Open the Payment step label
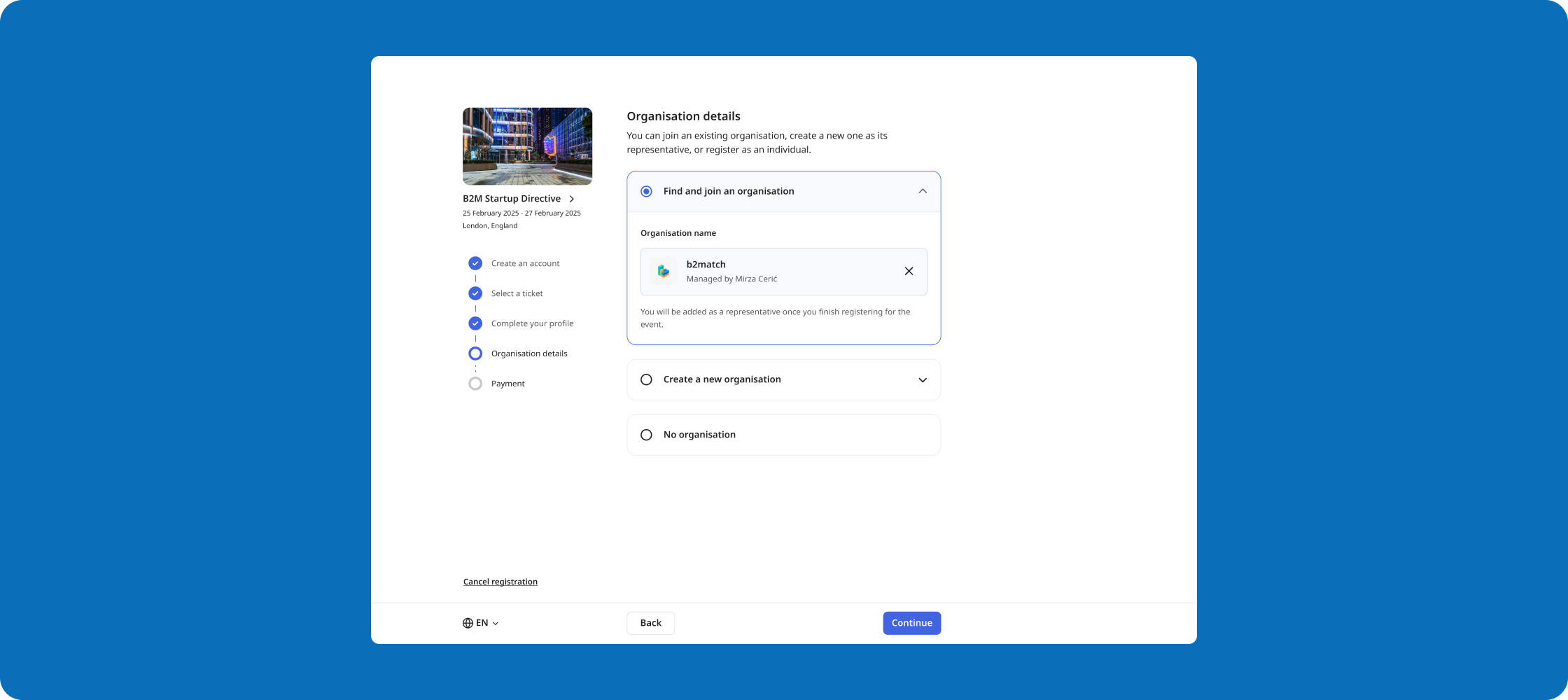Screen dimensions: 1568x700 [x=507, y=384]
